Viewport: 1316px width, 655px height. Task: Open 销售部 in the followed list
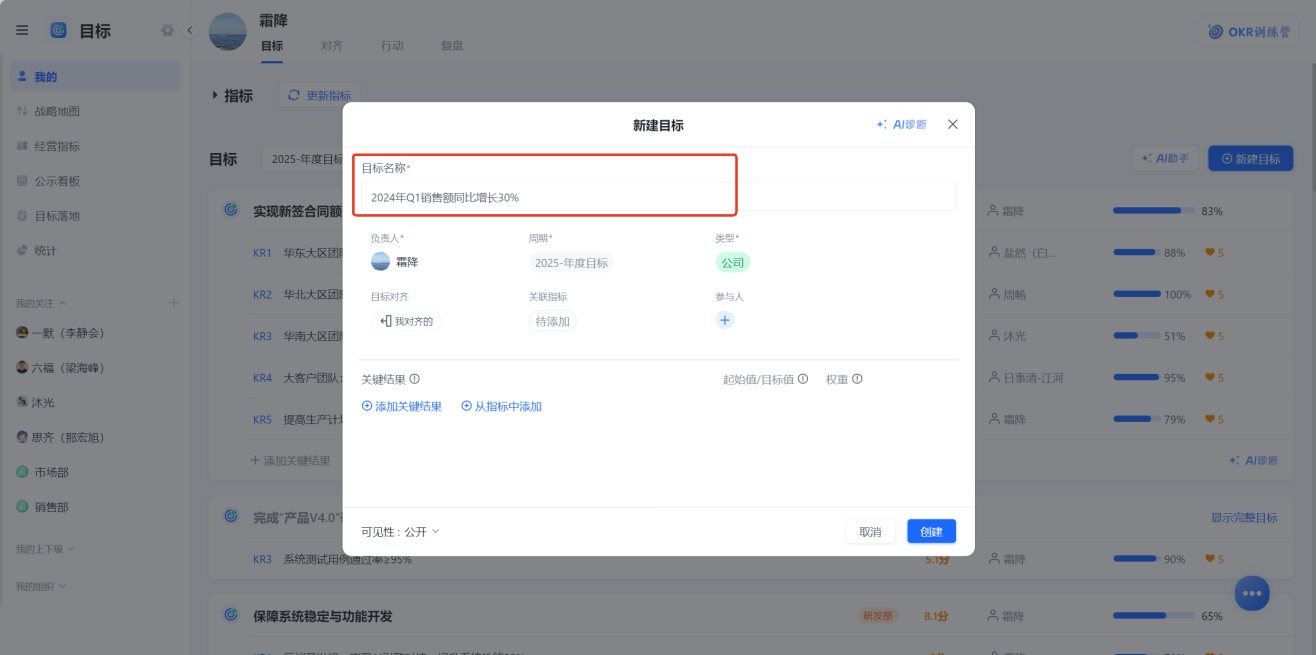click(42, 507)
